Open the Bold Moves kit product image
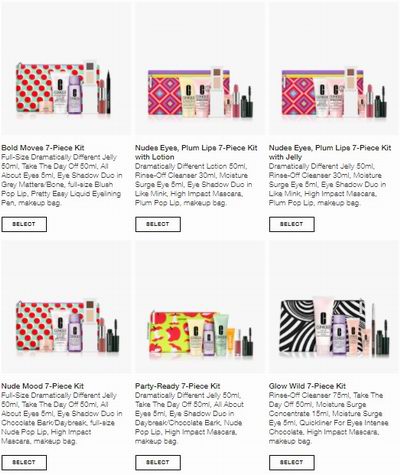Viewport: 400px width, 475px height. point(66,69)
